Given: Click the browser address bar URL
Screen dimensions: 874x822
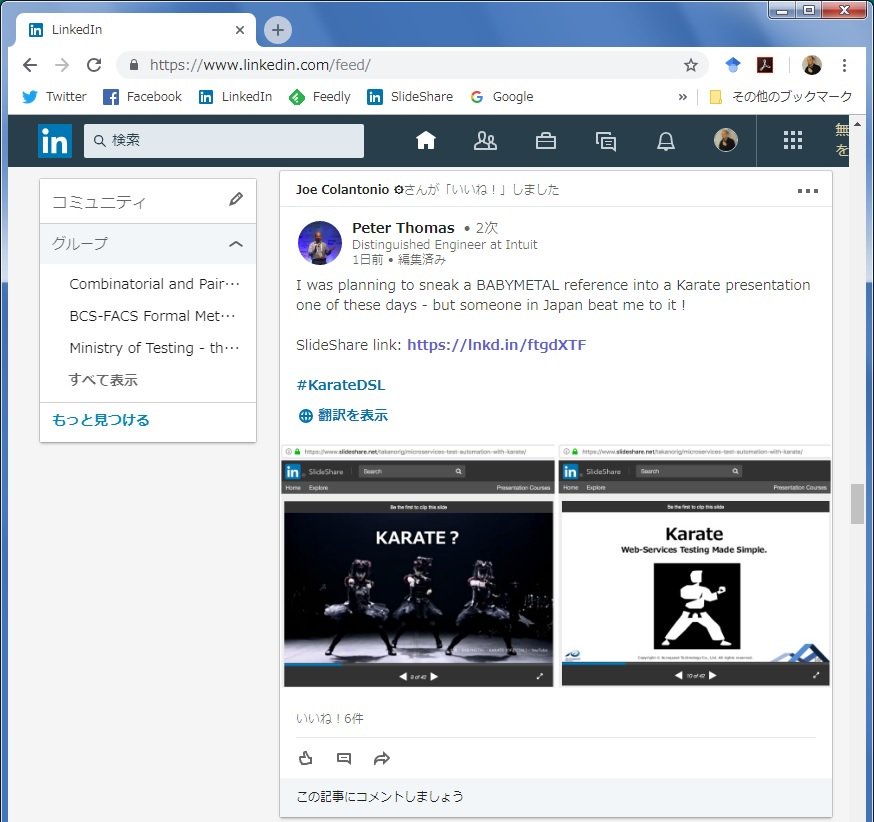Looking at the screenshot, I should (260, 65).
